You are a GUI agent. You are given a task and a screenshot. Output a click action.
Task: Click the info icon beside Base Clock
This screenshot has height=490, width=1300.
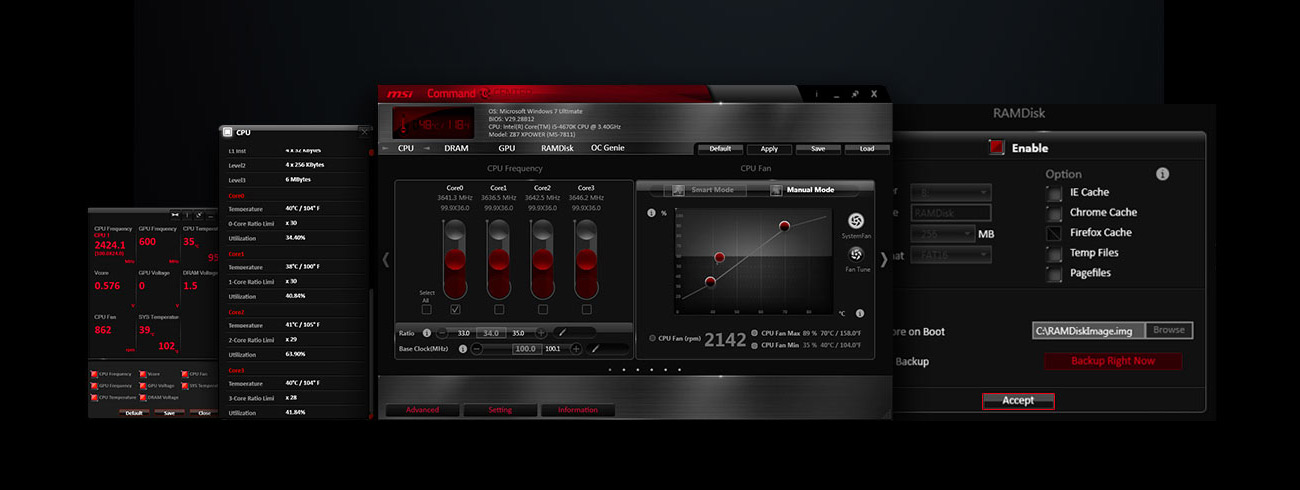tap(463, 348)
